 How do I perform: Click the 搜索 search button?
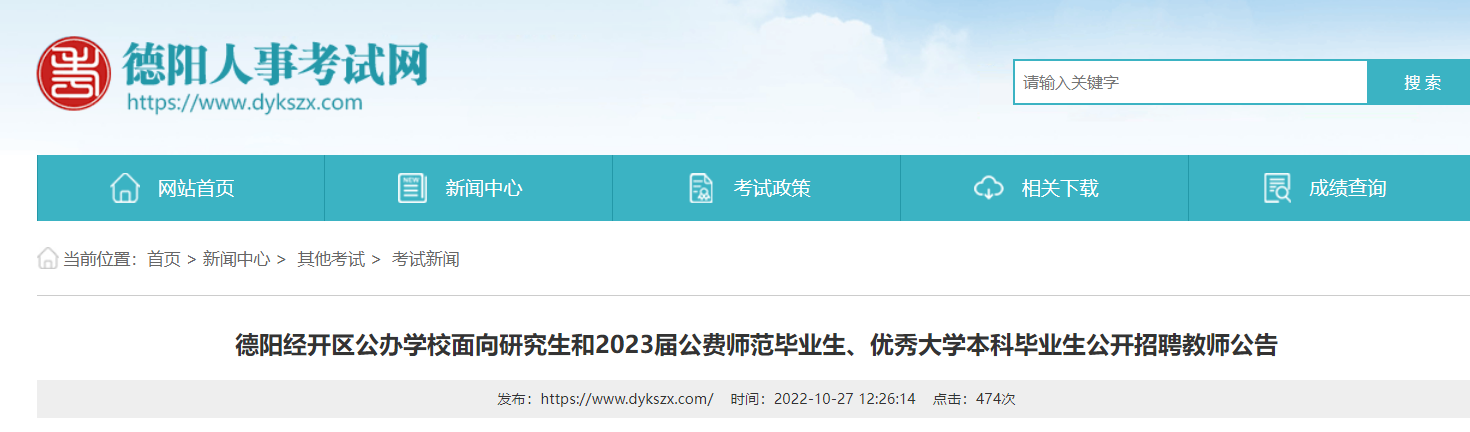pyautogui.click(x=1422, y=82)
